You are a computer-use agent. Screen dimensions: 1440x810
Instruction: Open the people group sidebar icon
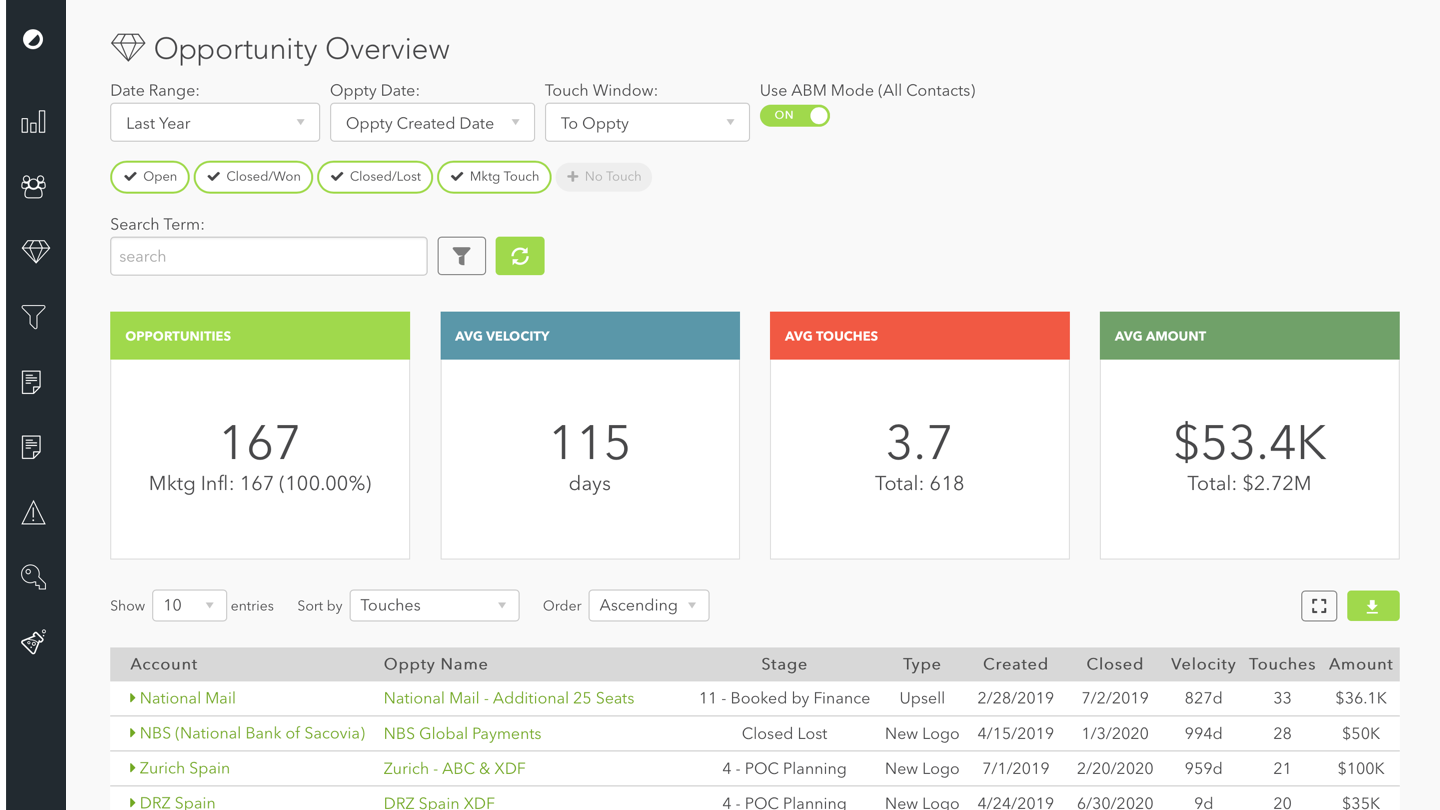click(33, 187)
